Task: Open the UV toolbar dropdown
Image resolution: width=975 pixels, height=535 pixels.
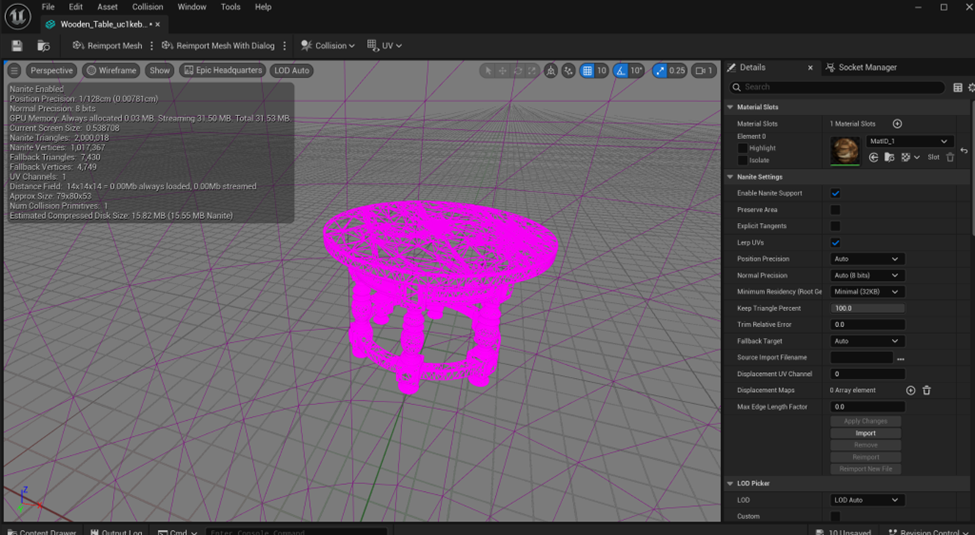Action: [x=384, y=45]
